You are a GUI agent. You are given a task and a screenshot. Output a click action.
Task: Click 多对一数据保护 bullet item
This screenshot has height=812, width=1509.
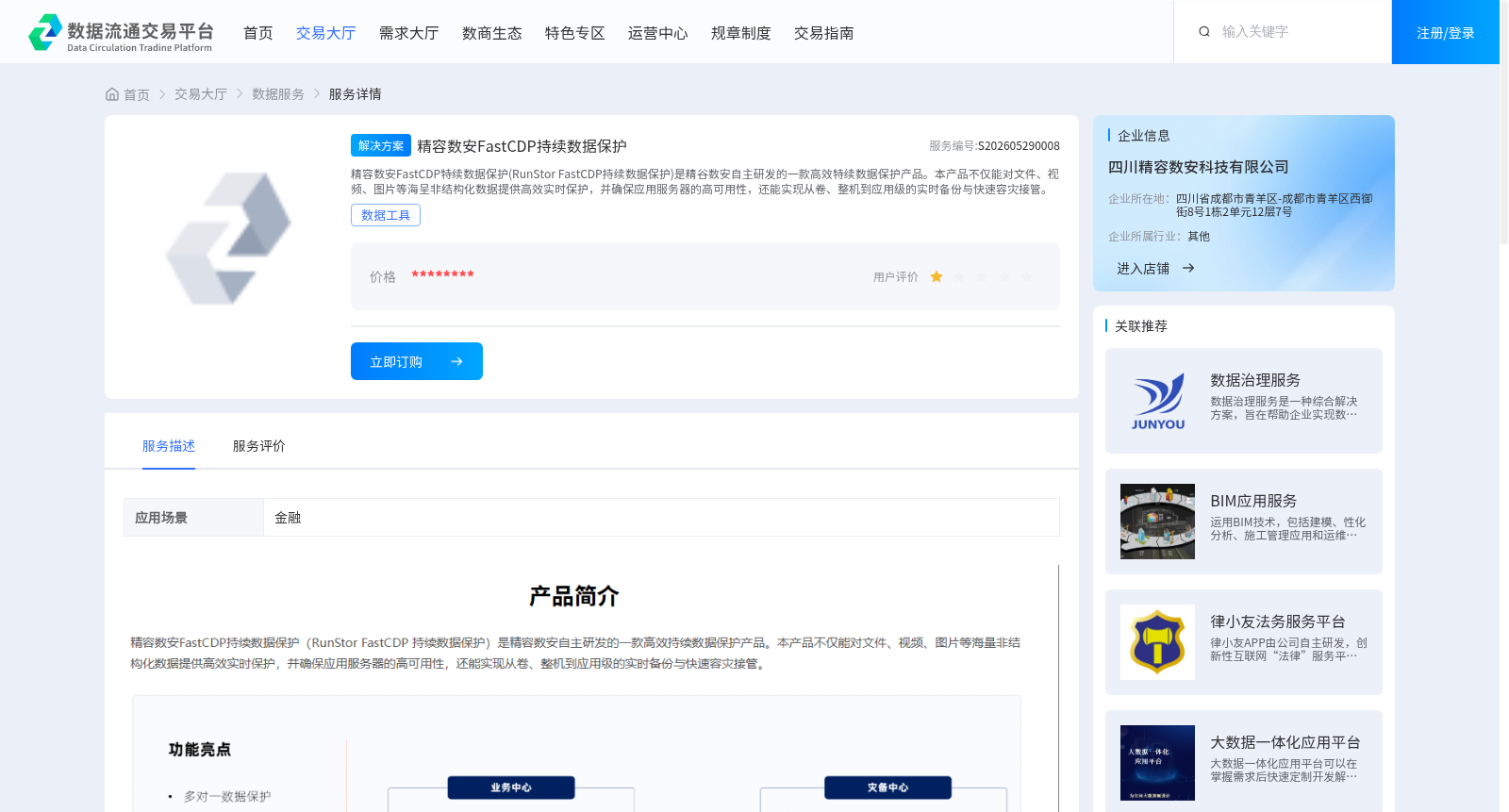[227, 797]
